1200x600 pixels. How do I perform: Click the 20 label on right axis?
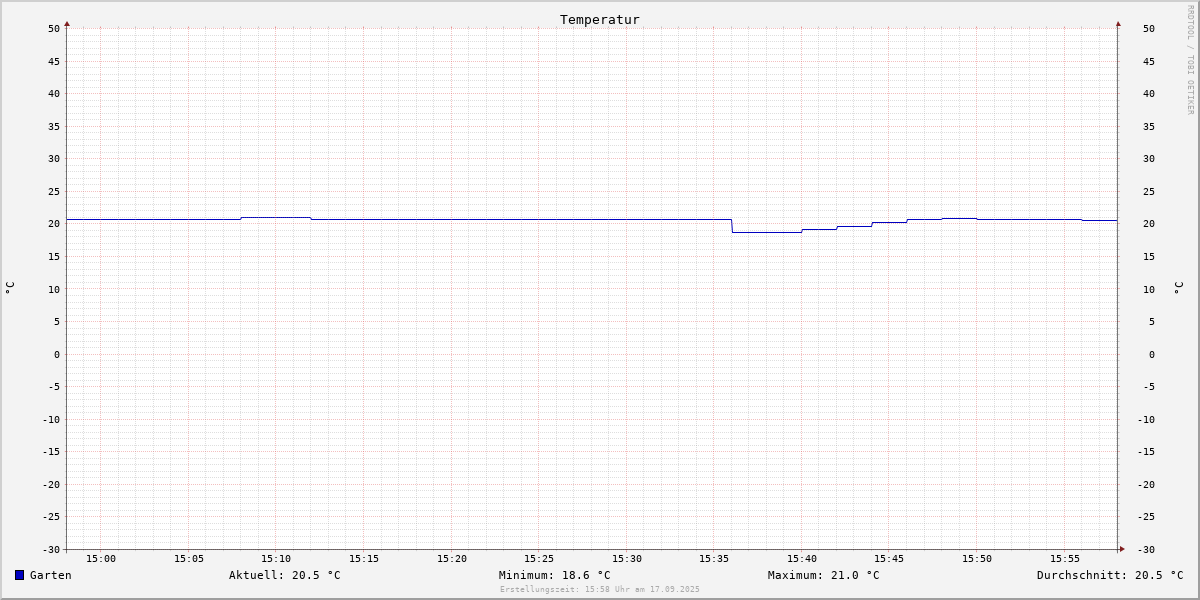click(1149, 223)
